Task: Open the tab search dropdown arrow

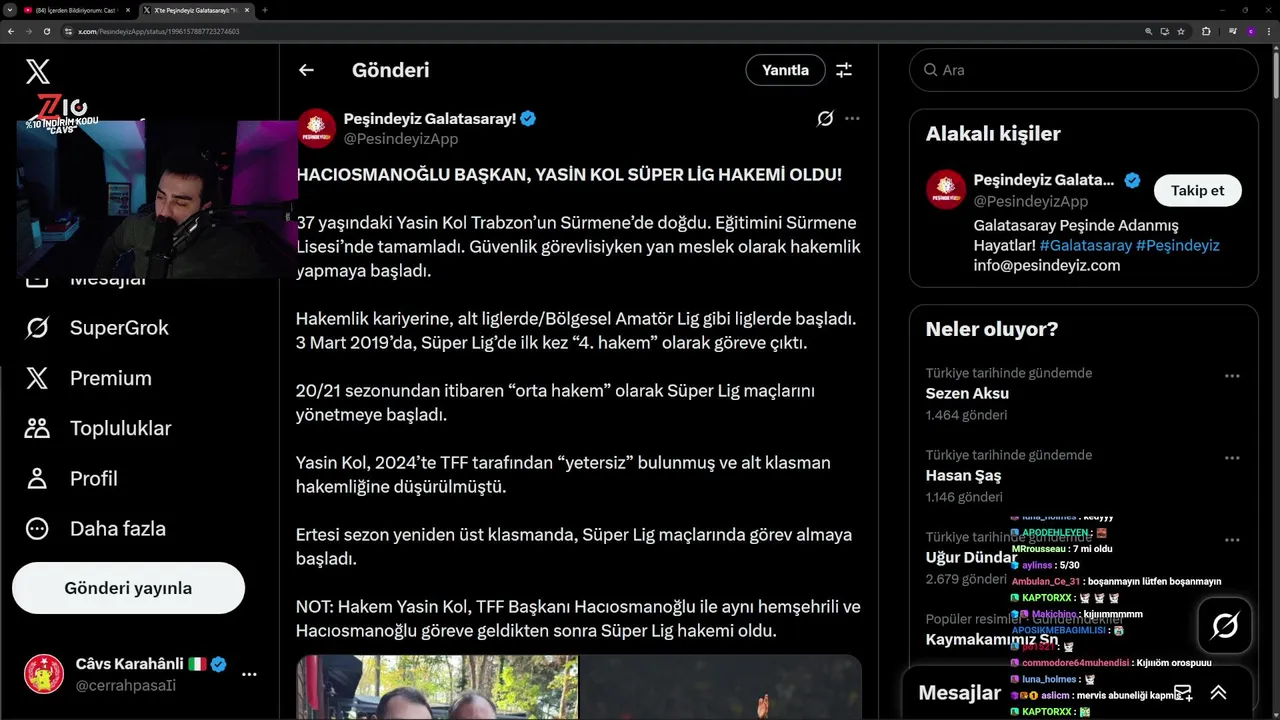Action: point(8,10)
